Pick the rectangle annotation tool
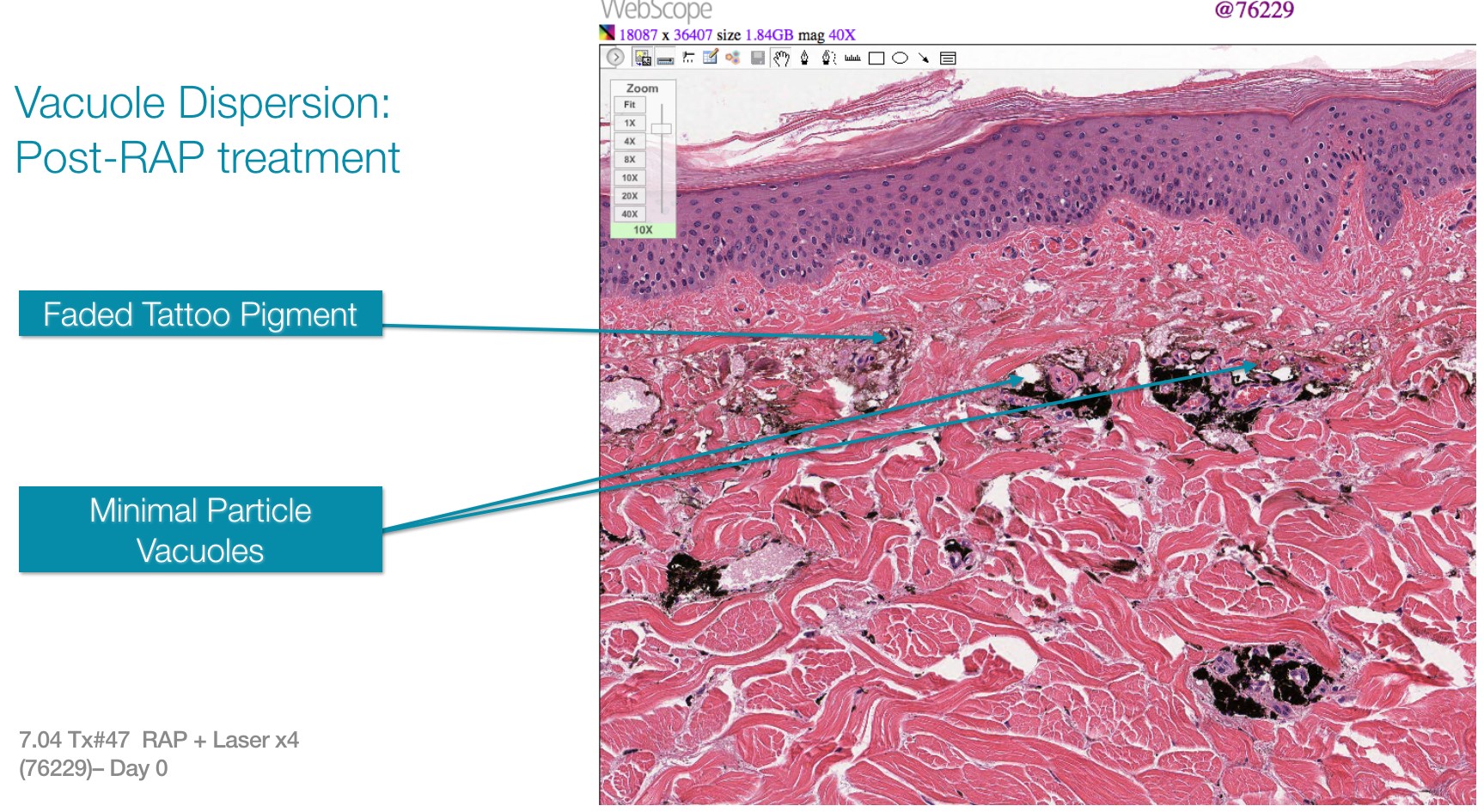Image resolution: width=1484 pixels, height=812 pixels. [x=876, y=58]
